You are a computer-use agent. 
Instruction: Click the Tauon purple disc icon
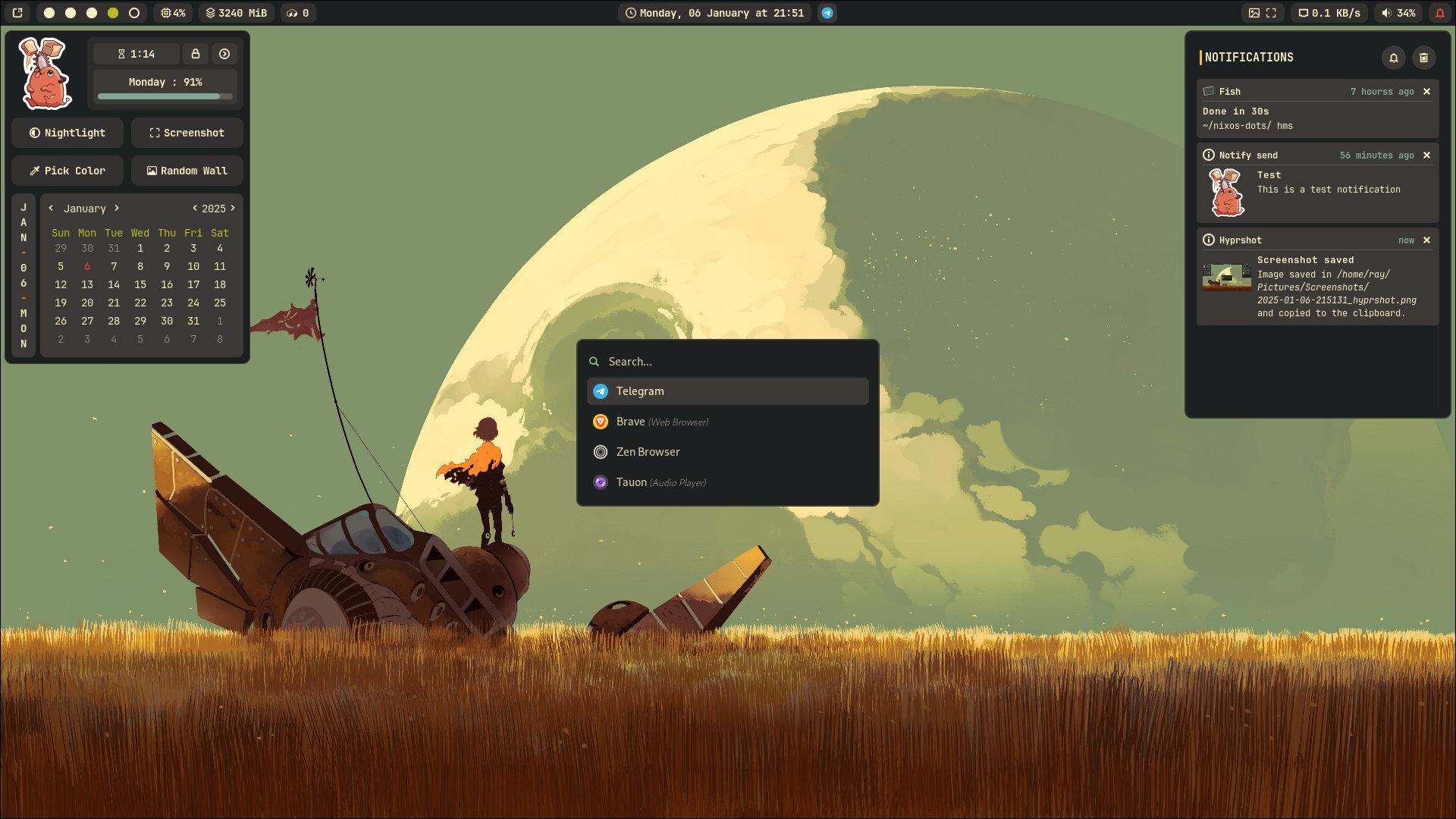(x=601, y=482)
